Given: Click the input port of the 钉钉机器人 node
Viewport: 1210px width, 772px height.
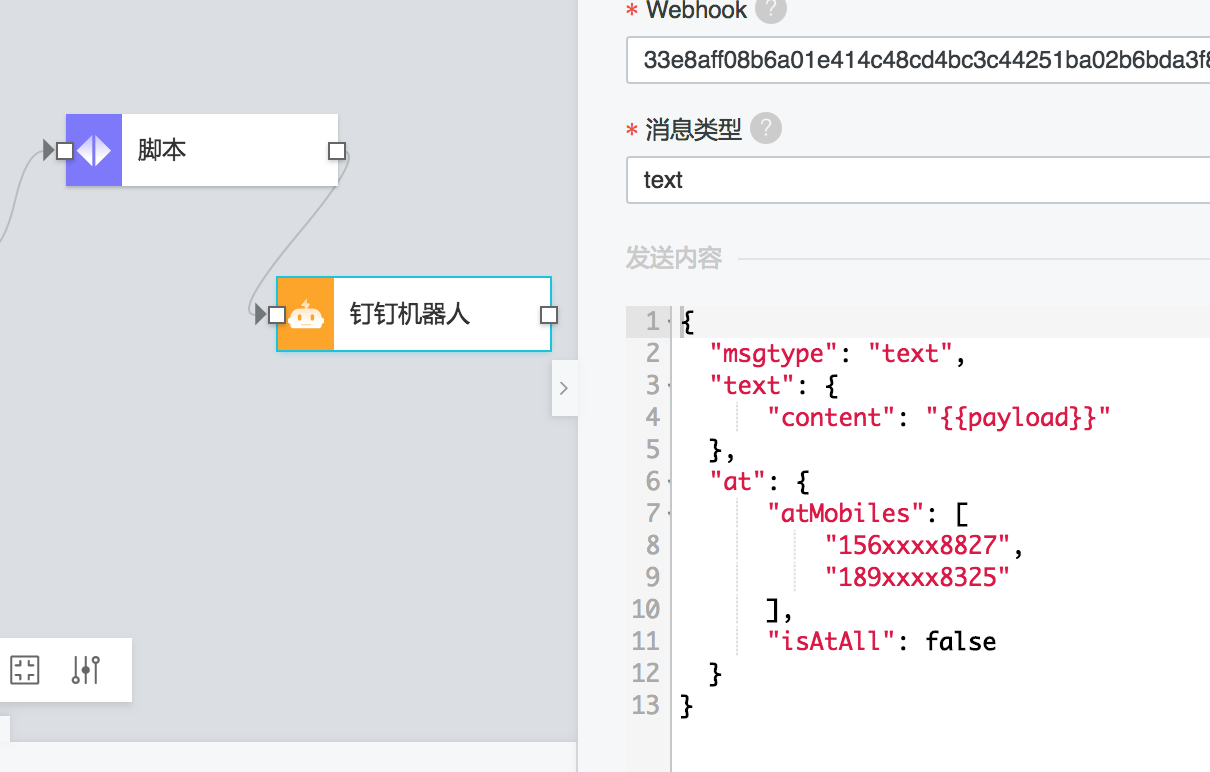Looking at the screenshot, I should coord(276,315).
